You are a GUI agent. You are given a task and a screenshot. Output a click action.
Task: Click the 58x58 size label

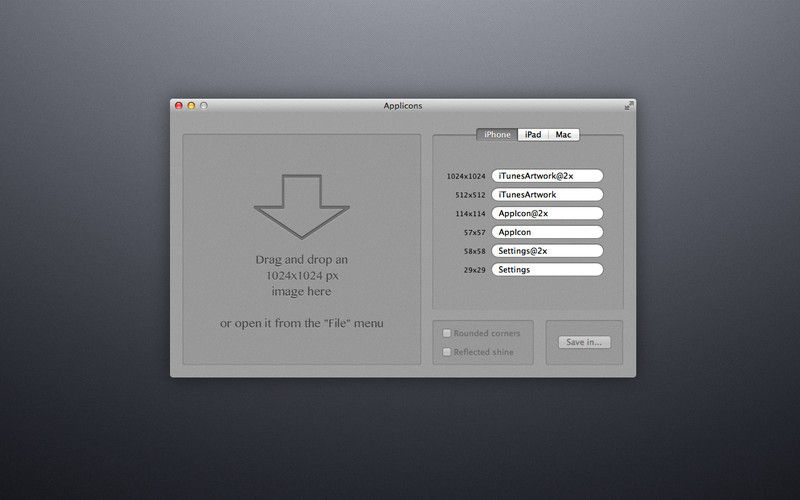click(474, 251)
